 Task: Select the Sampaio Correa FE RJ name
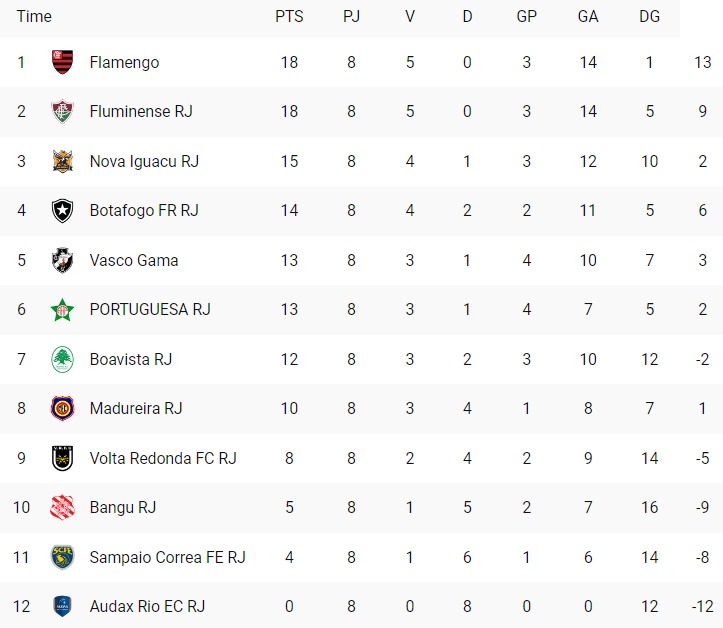click(x=167, y=557)
